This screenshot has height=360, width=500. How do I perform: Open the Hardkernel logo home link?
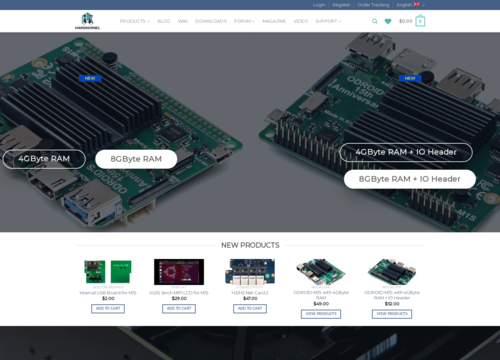point(87,21)
